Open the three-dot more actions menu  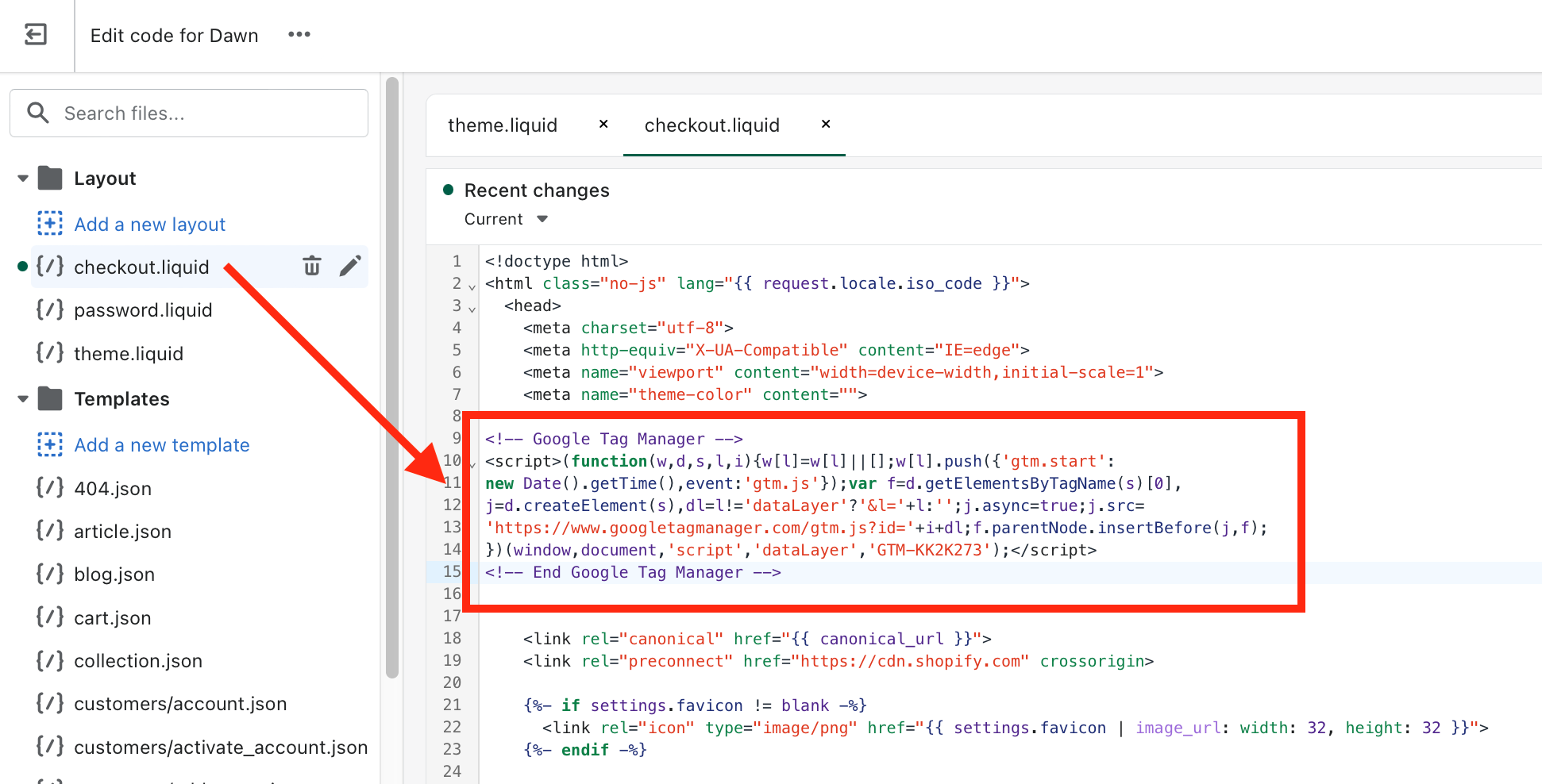[299, 35]
